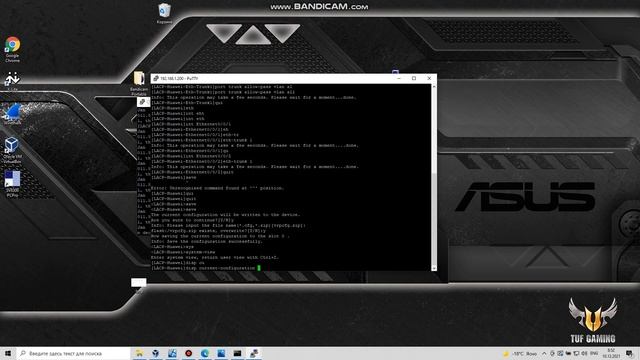Open the blue picture app on the taskbar
The width and height of the screenshot is (640, 360).
coord(221,353)
